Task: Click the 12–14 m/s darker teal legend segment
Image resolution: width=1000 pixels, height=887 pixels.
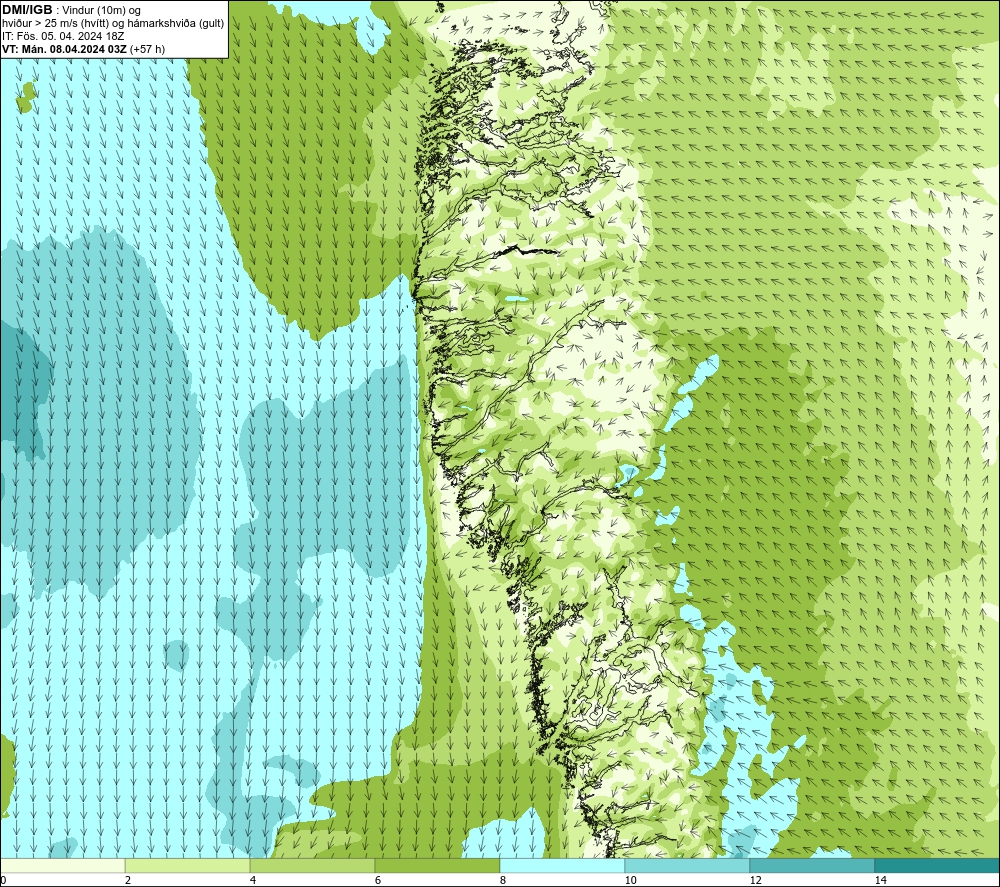Action: pos(812,865)
